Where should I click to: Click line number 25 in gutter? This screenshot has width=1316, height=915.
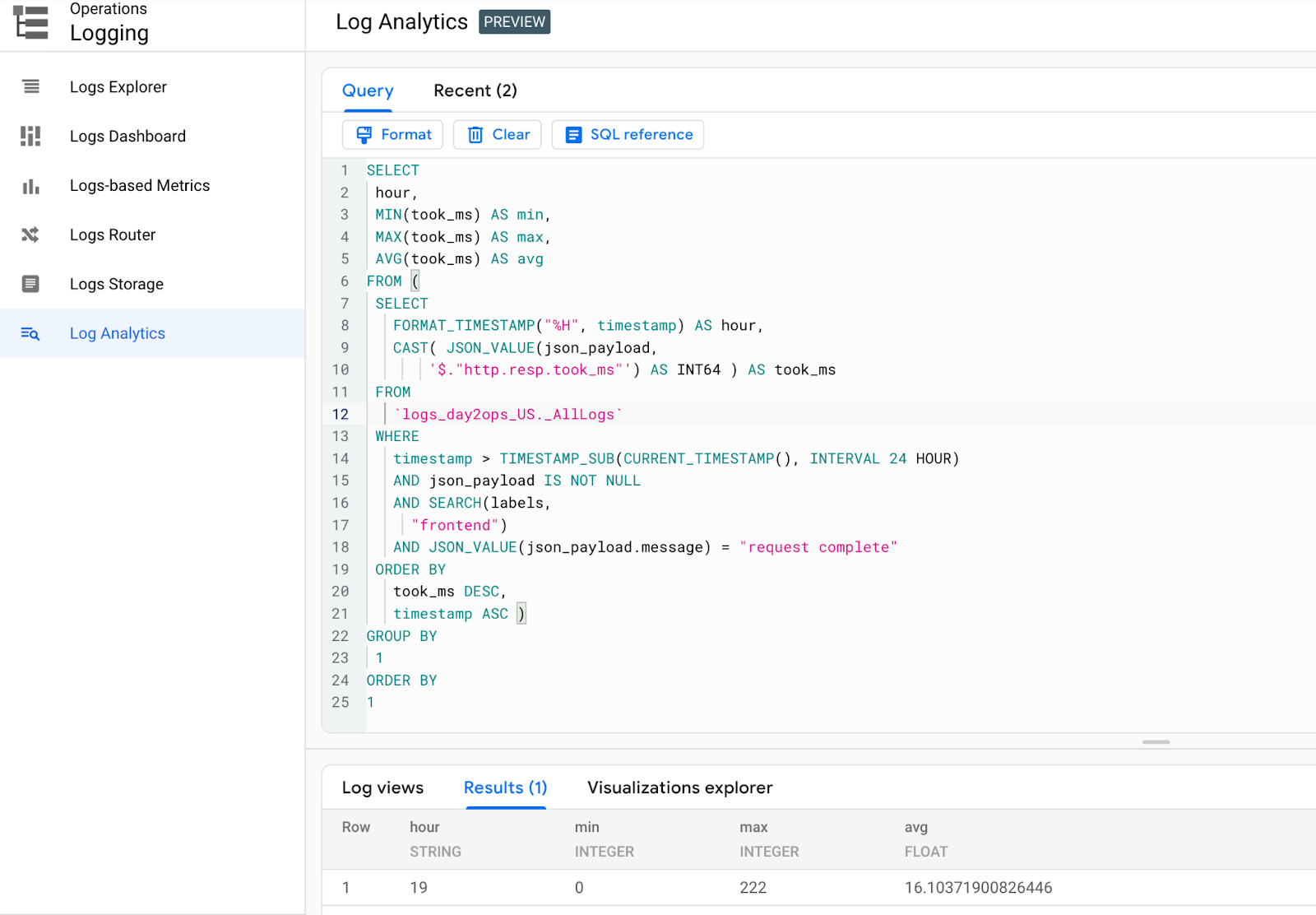(x=341, y=702)
